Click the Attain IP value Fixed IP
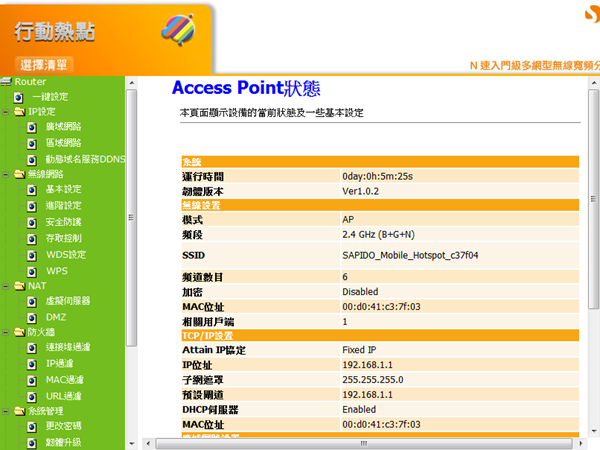The height and width of the screenshot is (450, 600). [359, 350]
